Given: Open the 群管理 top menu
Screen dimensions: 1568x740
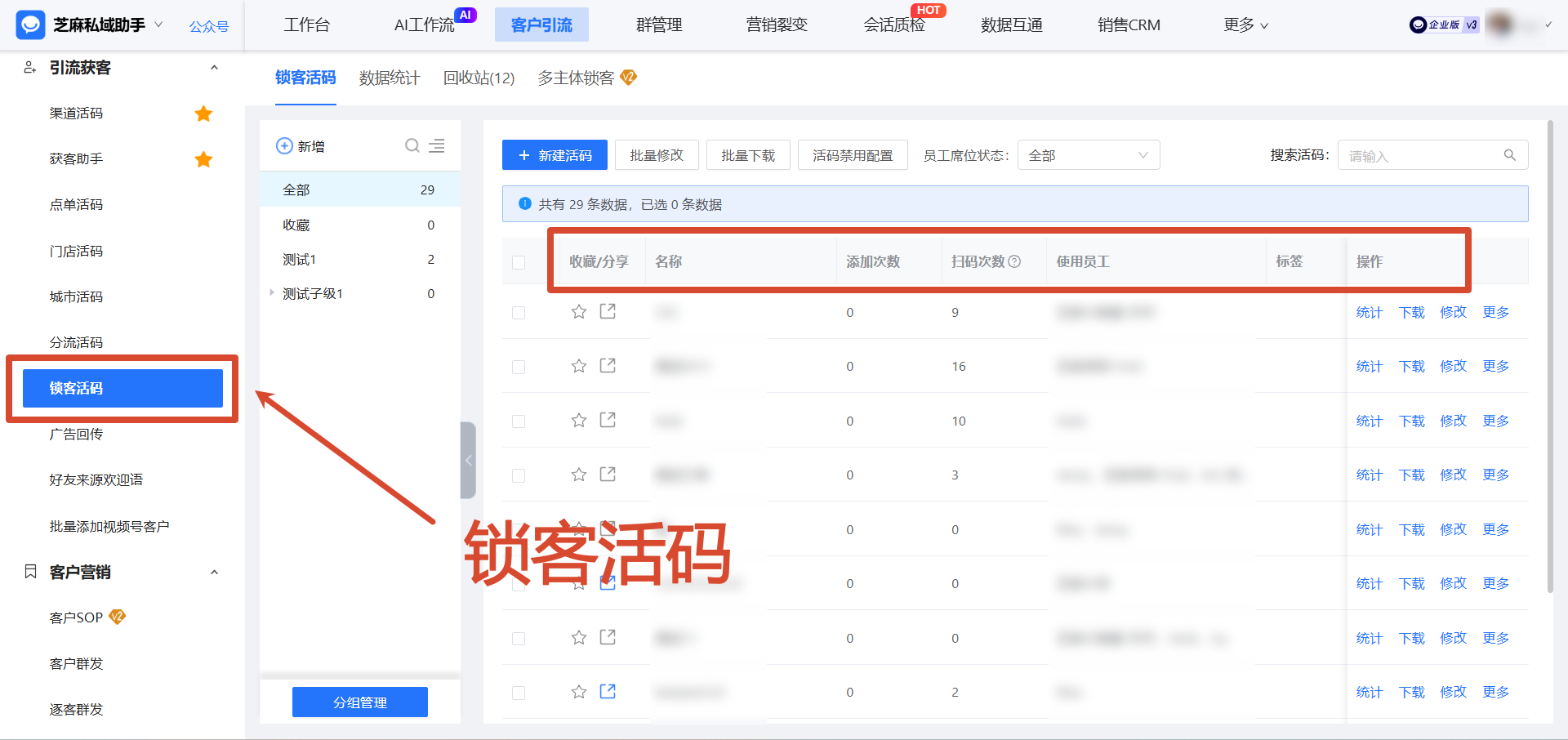Looking at the screenshot, I should click(x=659, y=25).
